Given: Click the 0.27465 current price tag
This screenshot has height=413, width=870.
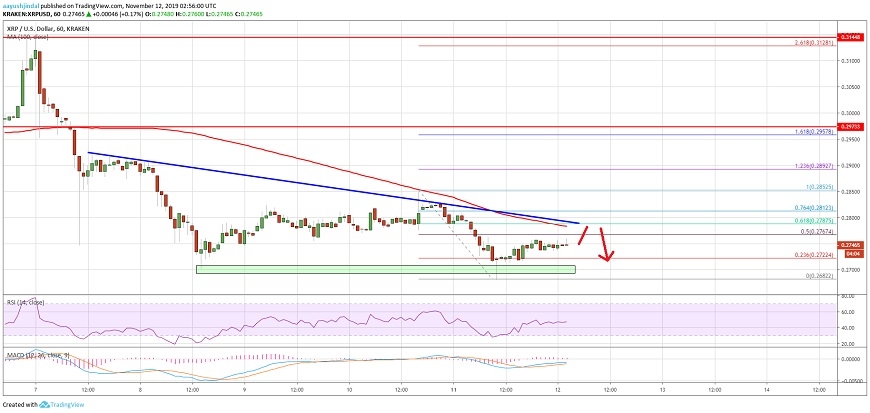Looking at the screenshot, I should pyautogui.click(x=853, y=245).
